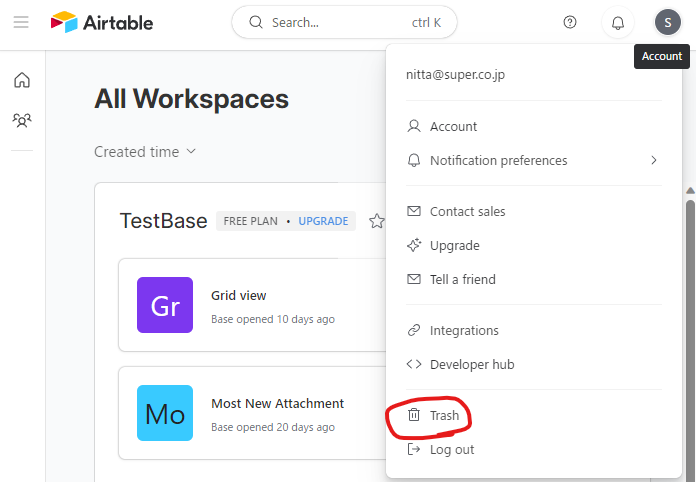Star the TestBase workspace
Image resolution: width=696 pixels, height=482 pixels.
[377, 221]
